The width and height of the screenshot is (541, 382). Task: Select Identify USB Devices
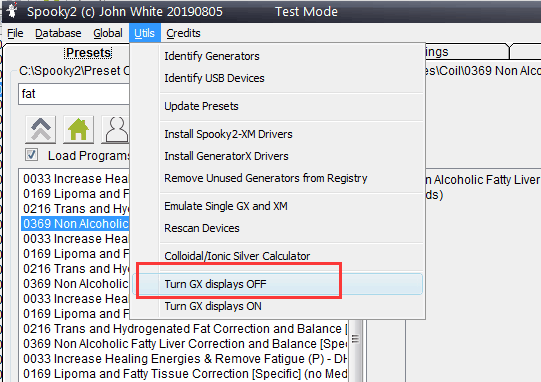coord(214,78)
